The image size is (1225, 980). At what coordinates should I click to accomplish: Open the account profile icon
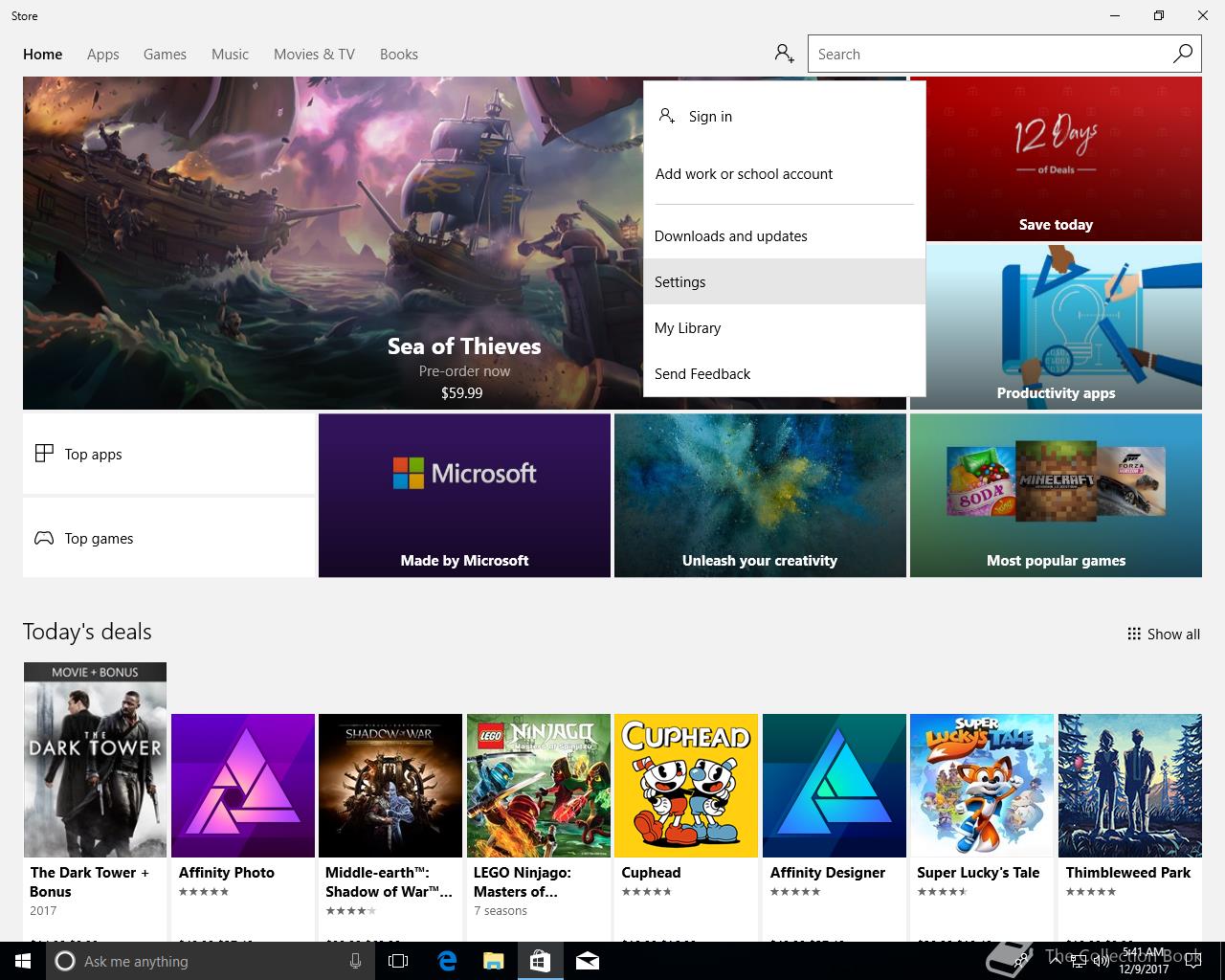tap(785, 54)
